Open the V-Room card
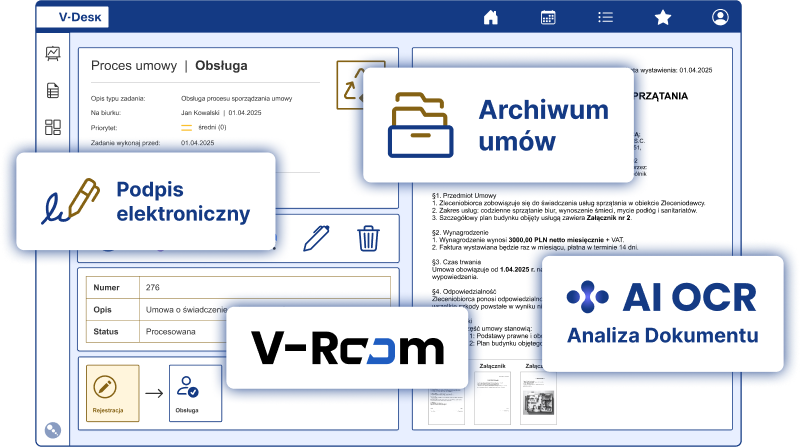The image size is (800, 447). pos(347,348)
